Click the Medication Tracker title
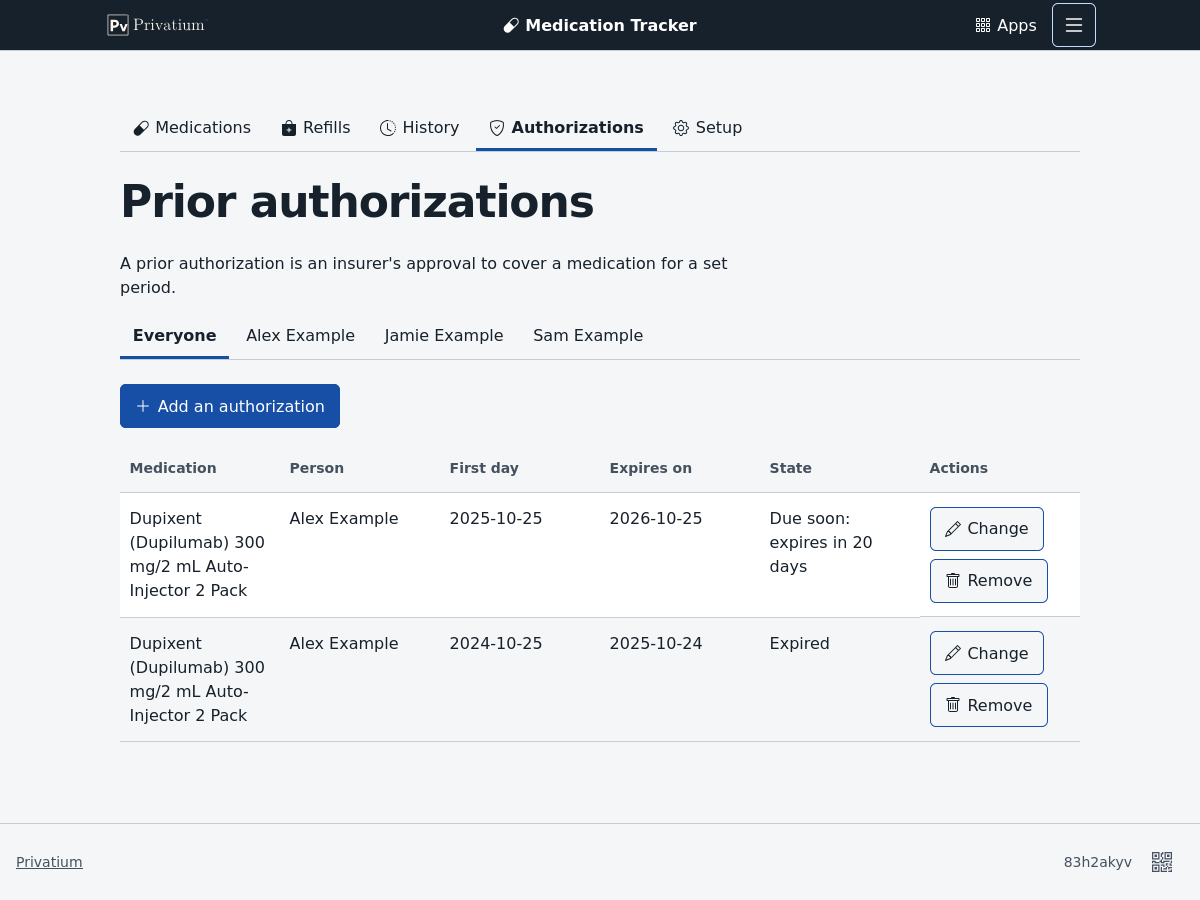This screenshot has width=1200, height=900. pyautogui.click(x=611, y=26)
